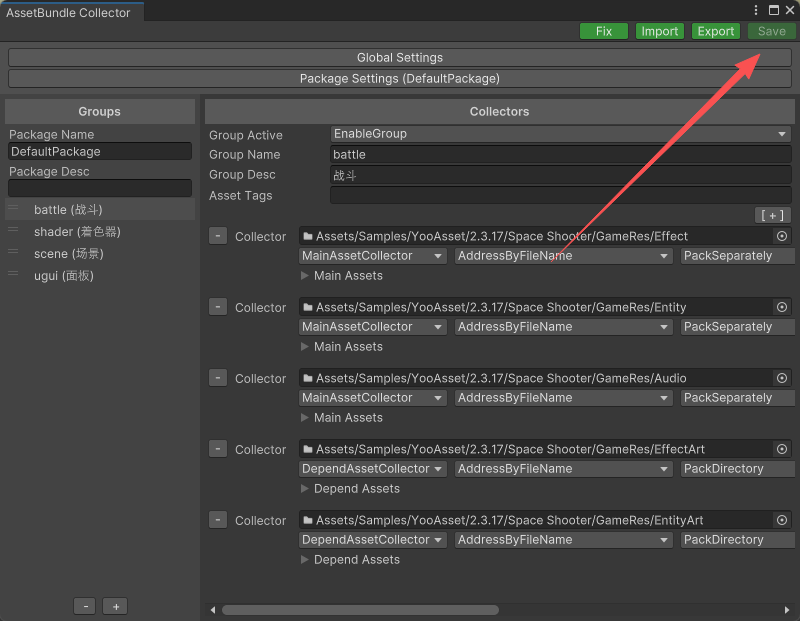The height and width of the screenshot is (621, 800).
Task: Select the scene (场景) group
Action: pos(100,254)
